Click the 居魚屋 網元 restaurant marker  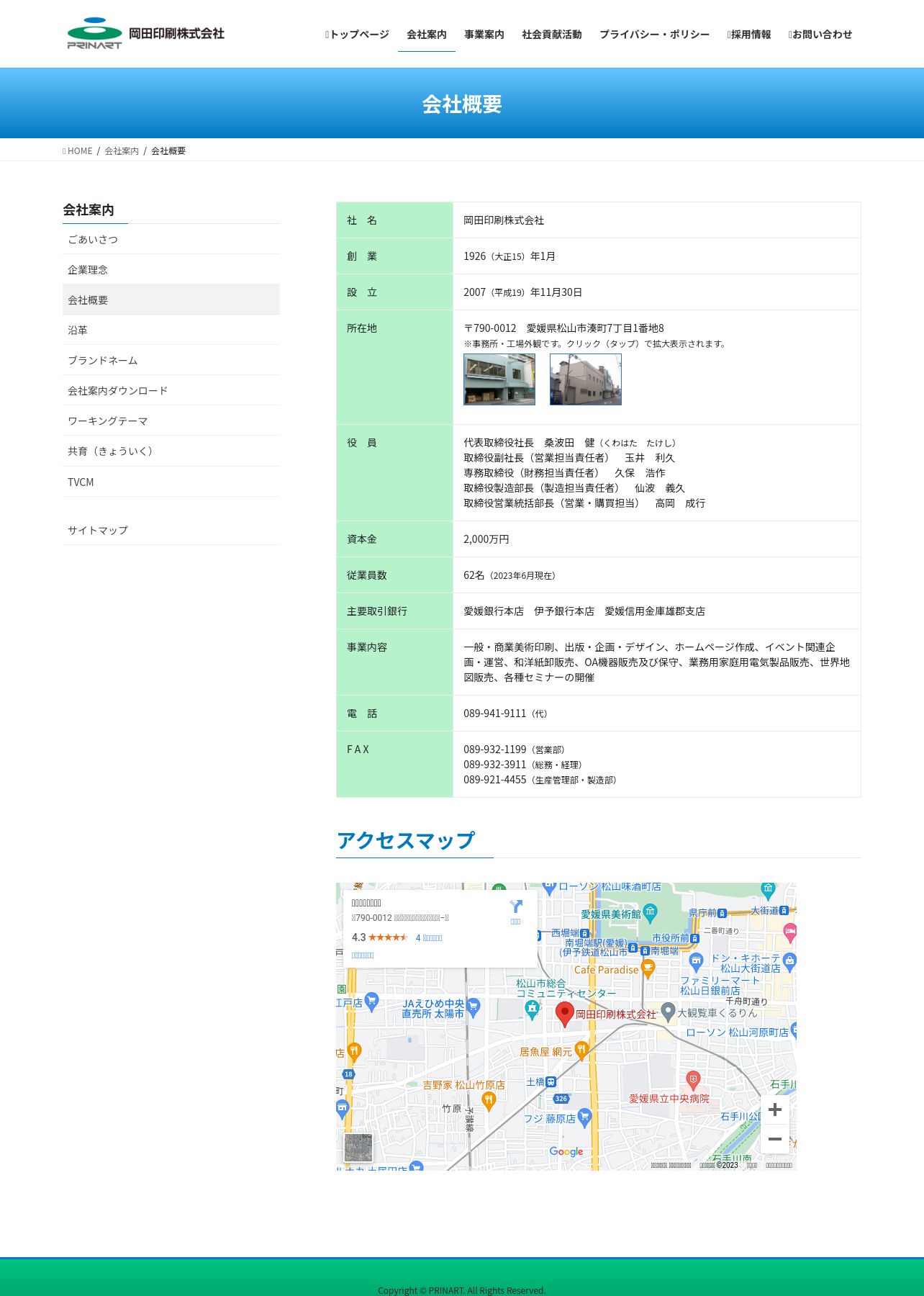tap(581, 1051)
